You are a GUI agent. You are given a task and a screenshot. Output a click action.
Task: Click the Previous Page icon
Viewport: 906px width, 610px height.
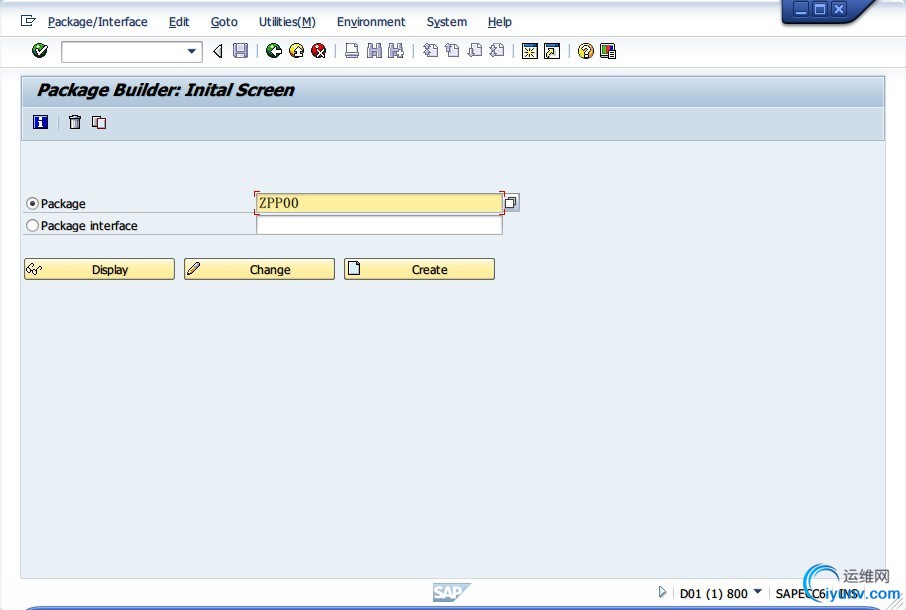[x=452, y=51]
